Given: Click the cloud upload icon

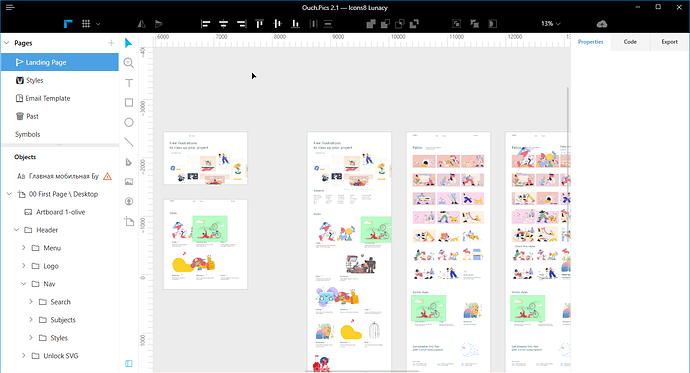Looking at the screenshot, I should coord(602,24).
